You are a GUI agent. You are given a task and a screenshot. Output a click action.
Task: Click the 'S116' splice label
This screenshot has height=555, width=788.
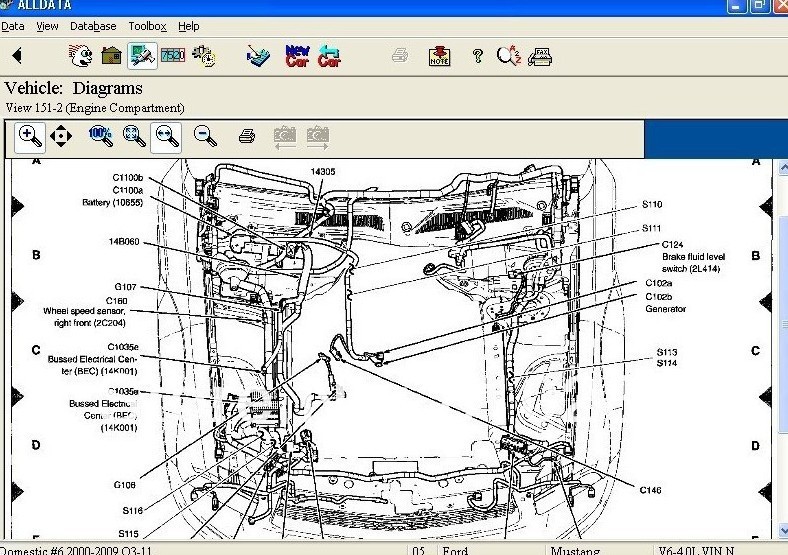point(133,510)
